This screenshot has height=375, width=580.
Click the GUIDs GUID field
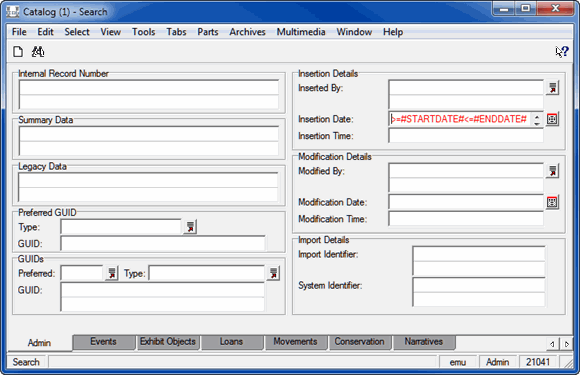tap(163, 297)
